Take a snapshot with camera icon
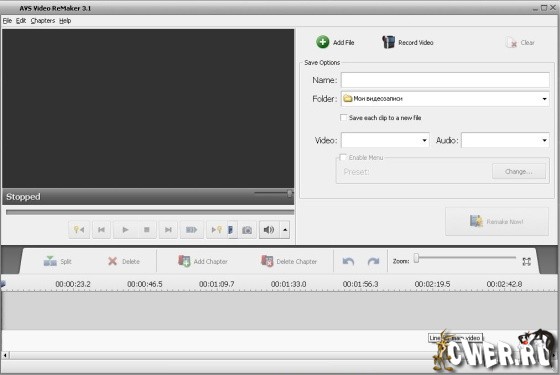Image resolution: width=560 pixels, height=375 pixels. (247, 230)
